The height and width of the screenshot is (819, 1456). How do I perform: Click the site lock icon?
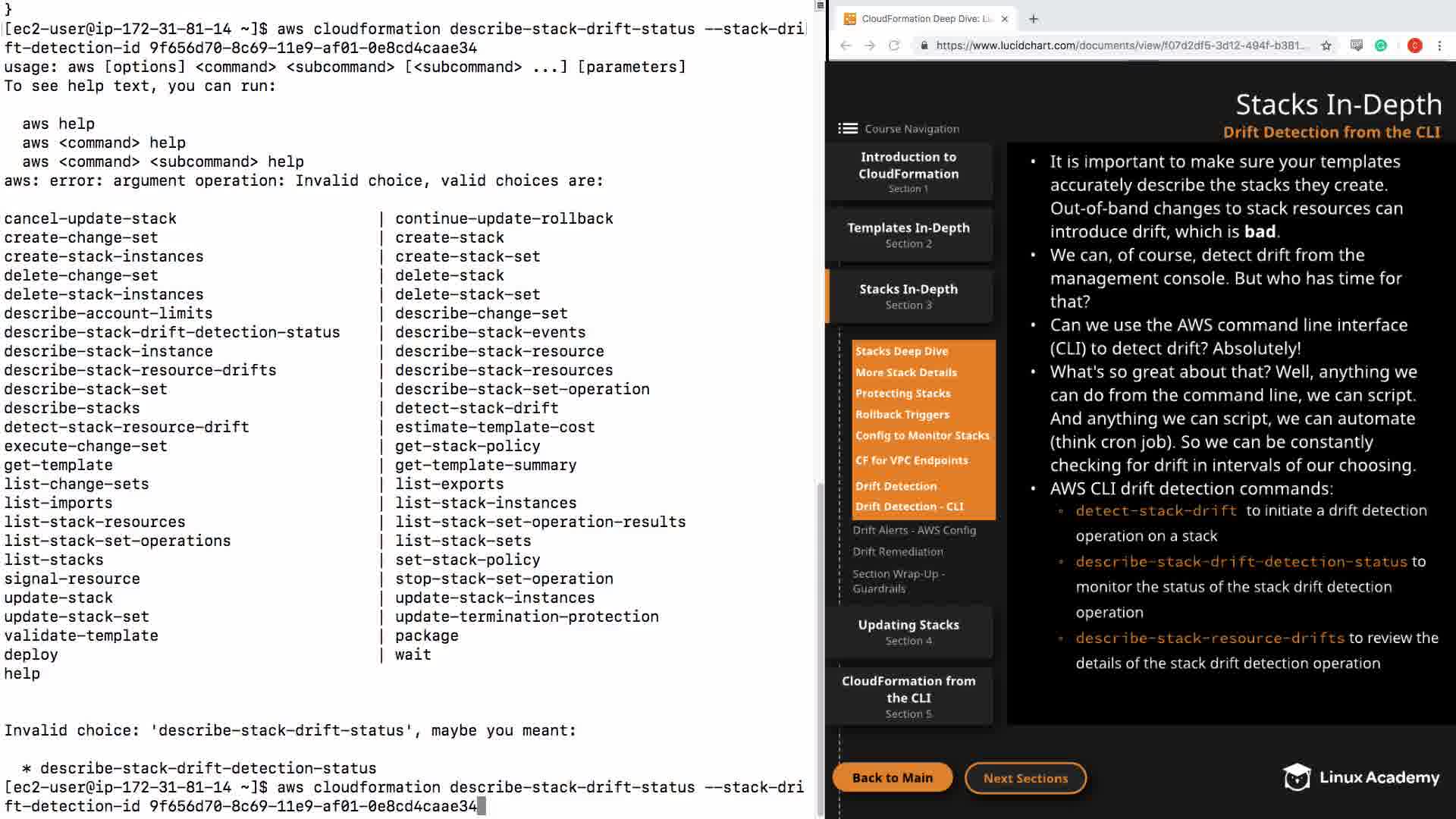click(x=924, y=45)
